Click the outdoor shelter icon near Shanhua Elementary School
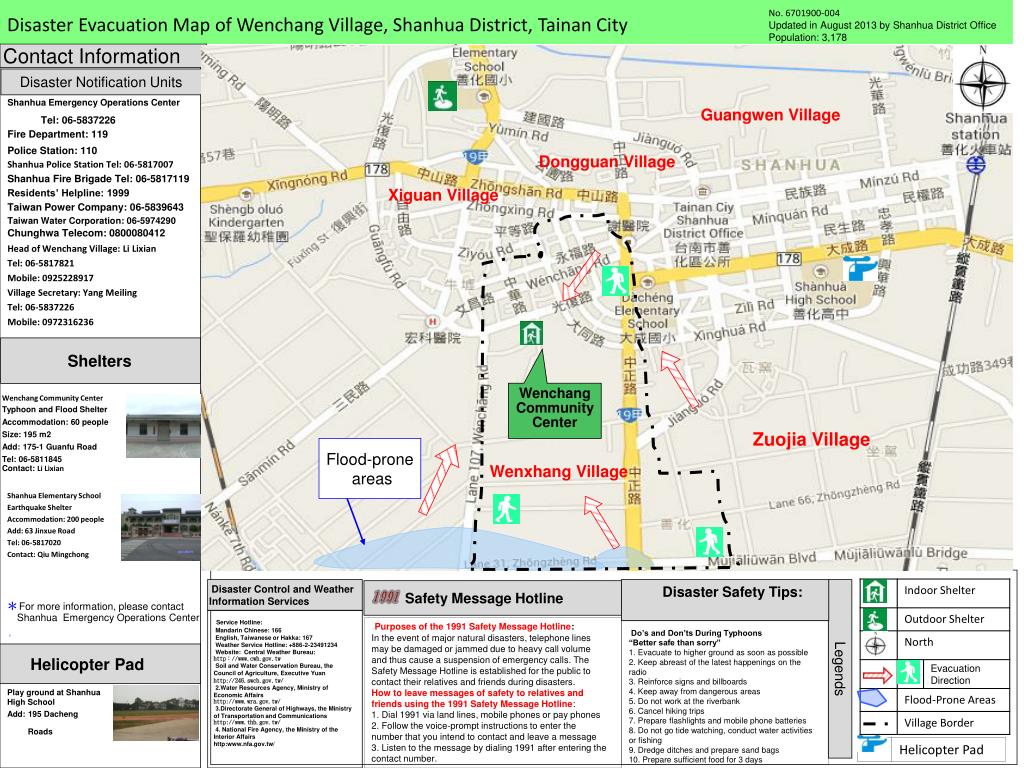Screen dimensions: 1024x768 coord(442,96)
